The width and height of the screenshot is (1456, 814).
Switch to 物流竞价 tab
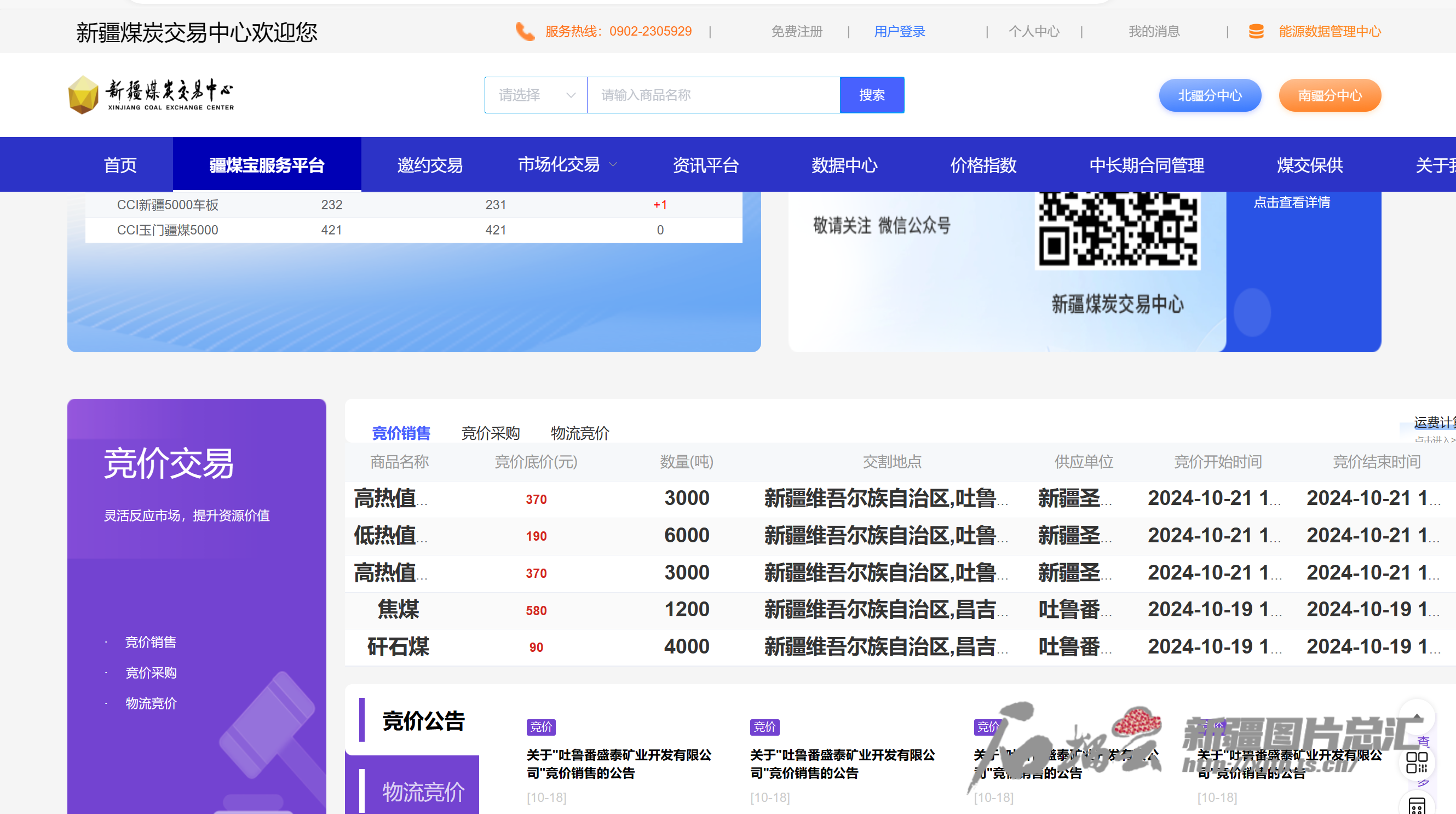(579, 433)
